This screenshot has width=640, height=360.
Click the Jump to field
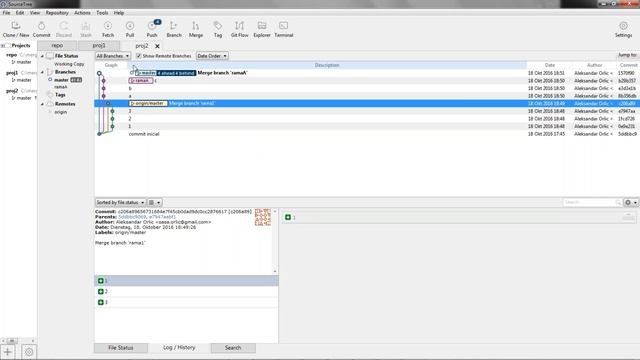tap(627, 55)
